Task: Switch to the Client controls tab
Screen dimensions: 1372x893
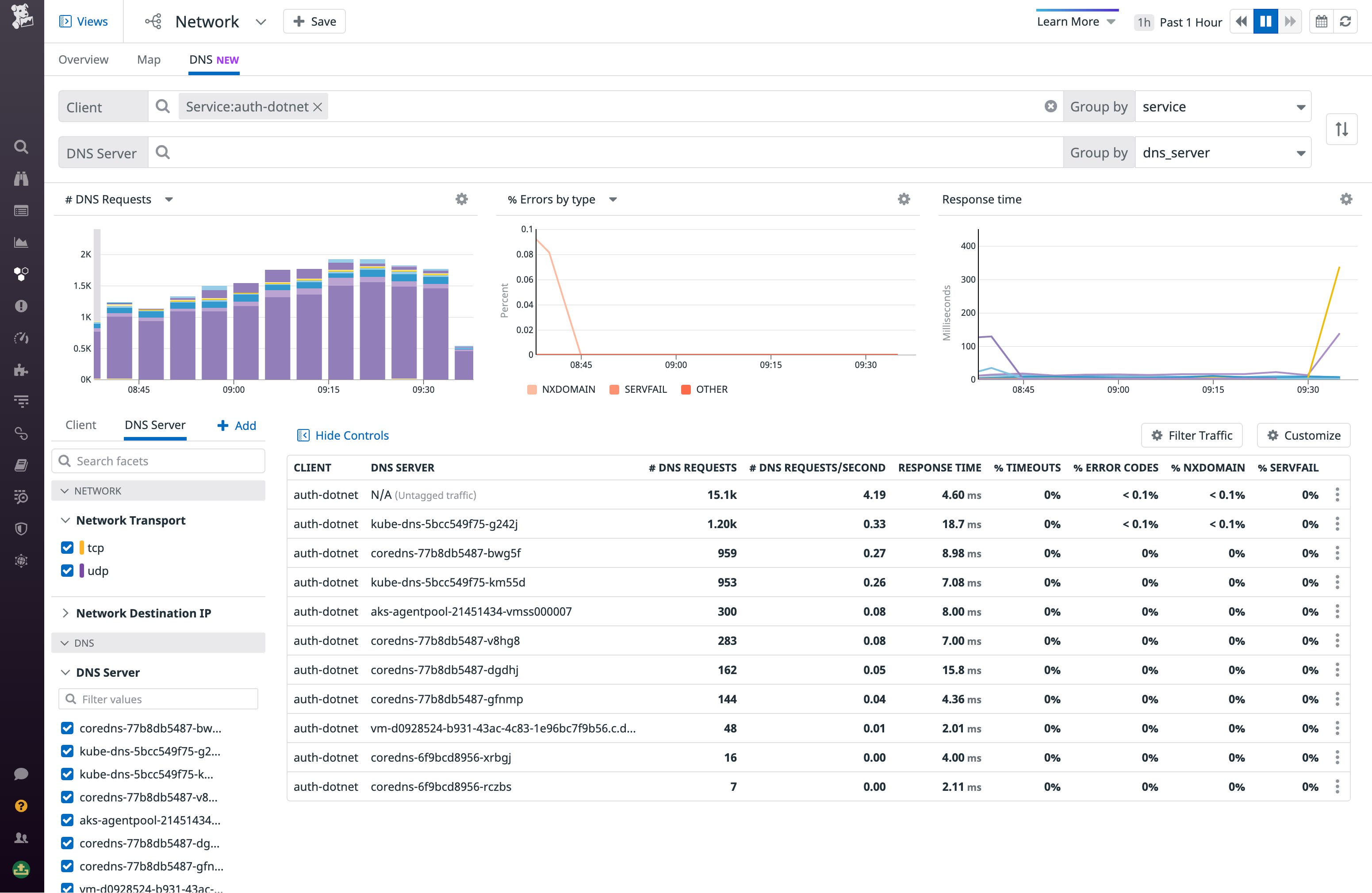Action: pyautogui.click(x=80, y=425)
